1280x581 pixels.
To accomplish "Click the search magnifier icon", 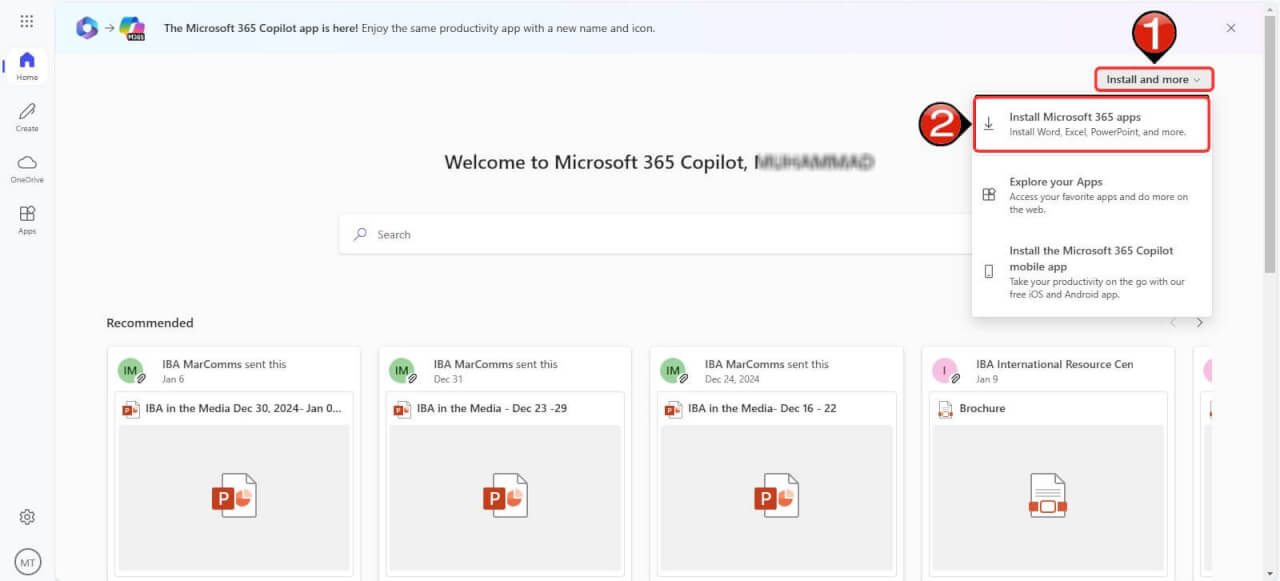I will tap(361, 234).
